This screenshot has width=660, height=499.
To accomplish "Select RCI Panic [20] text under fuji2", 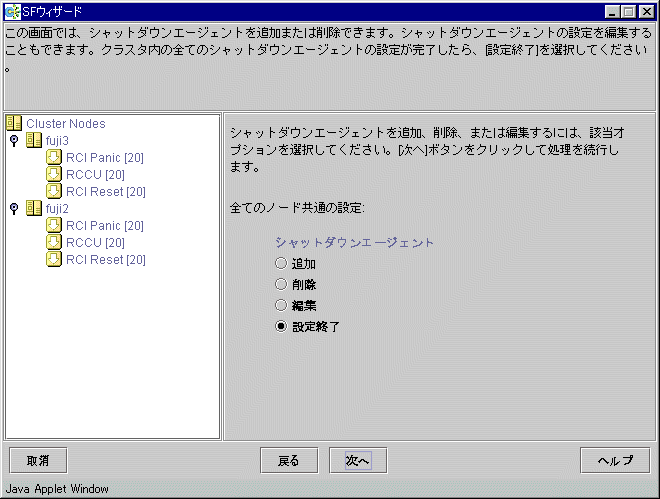I will 105,226.
